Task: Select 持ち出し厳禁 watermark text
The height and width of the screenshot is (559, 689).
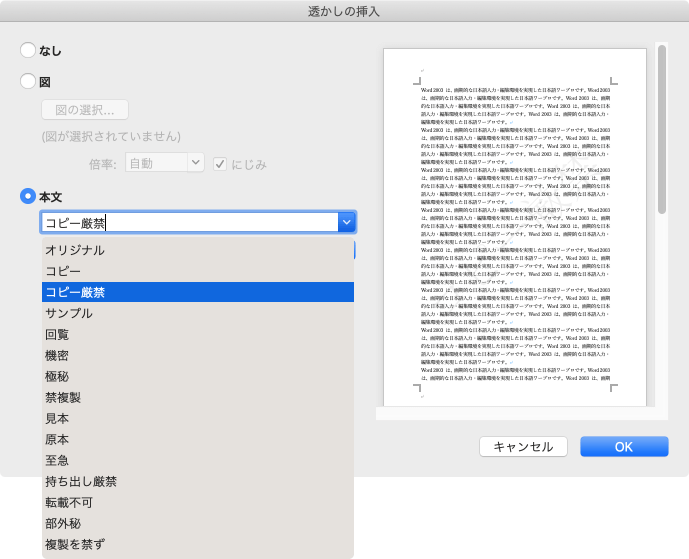Action: (x=198, y=482)
